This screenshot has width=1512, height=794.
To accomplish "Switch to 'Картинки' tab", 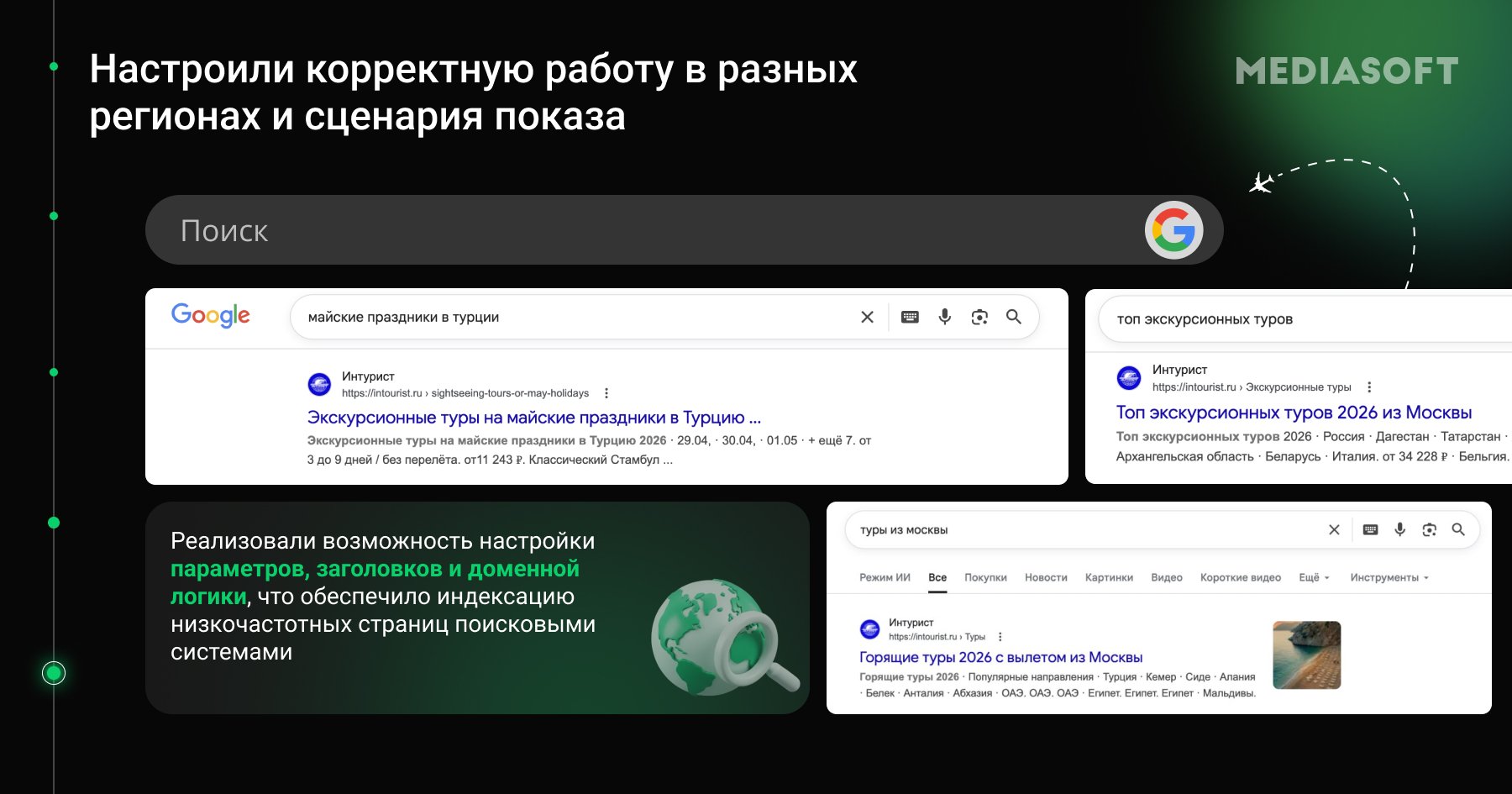I will click(1109, 577).
